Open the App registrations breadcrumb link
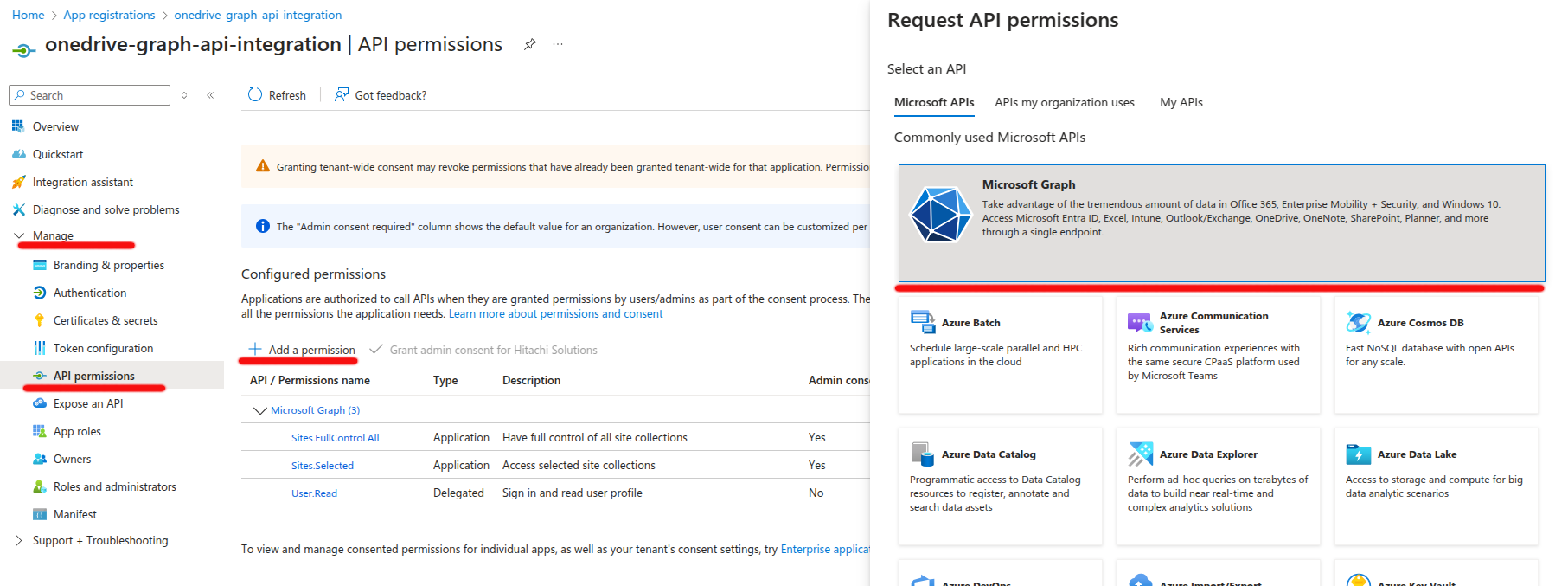1568x586 pixels. (109, 15)
